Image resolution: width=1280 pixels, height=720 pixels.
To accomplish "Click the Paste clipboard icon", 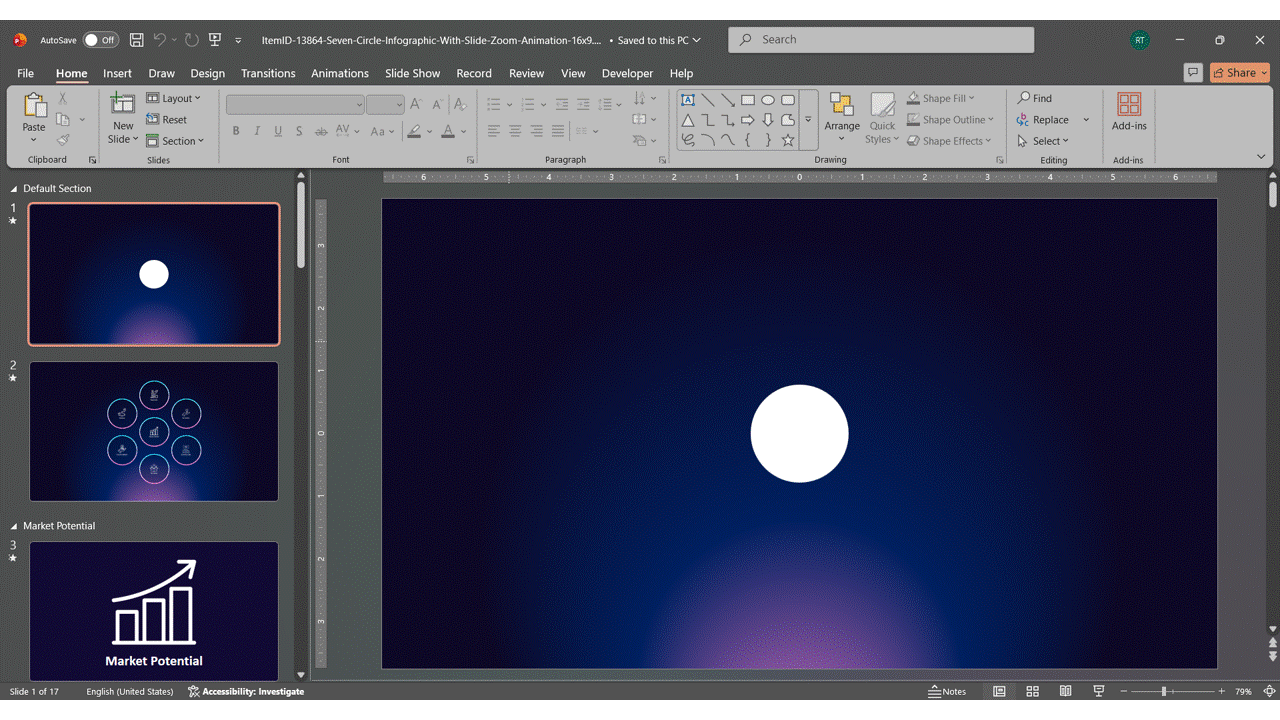I will tap(34, 106).
